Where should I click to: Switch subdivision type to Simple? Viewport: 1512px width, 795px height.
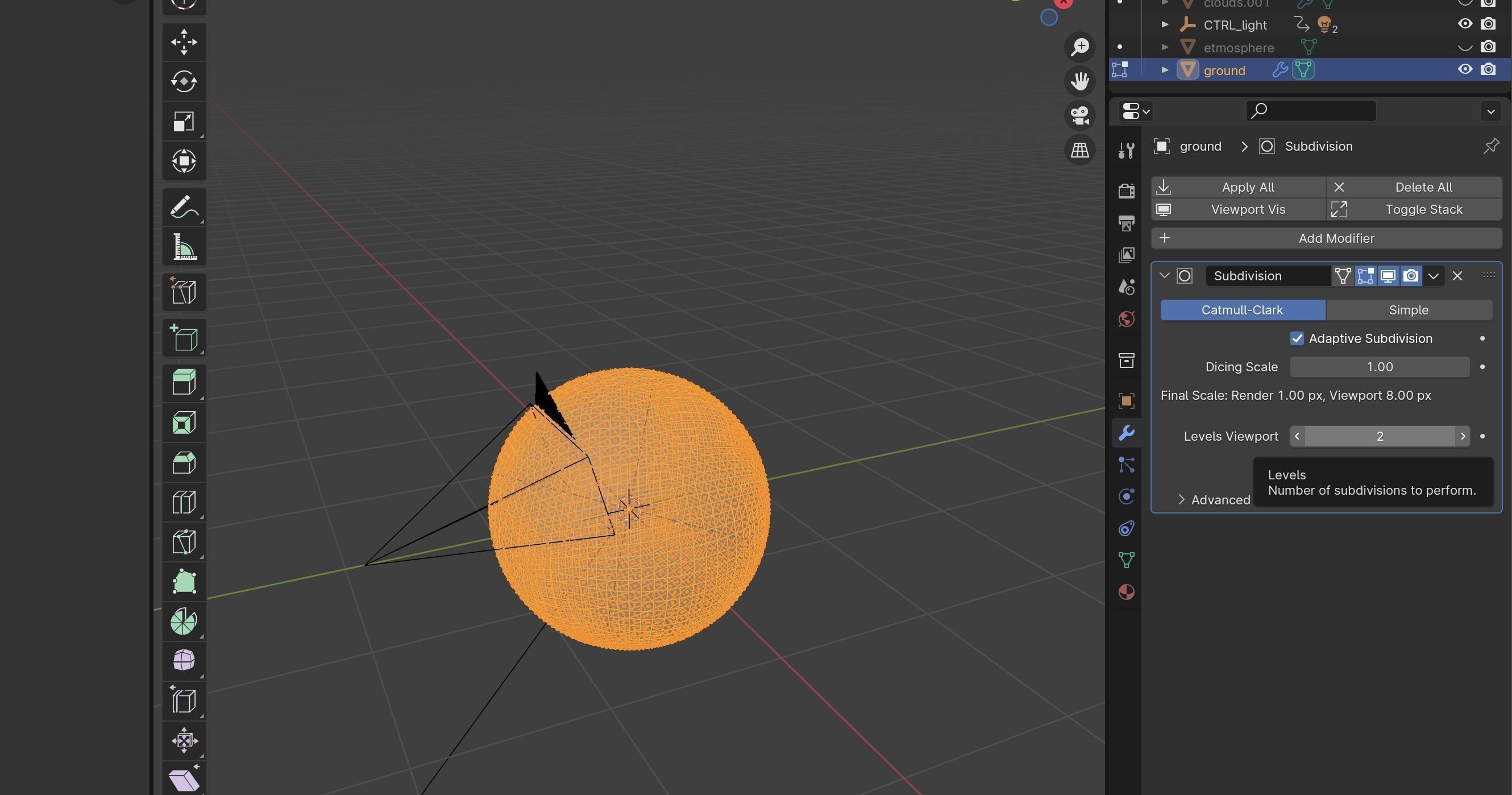1408,310
